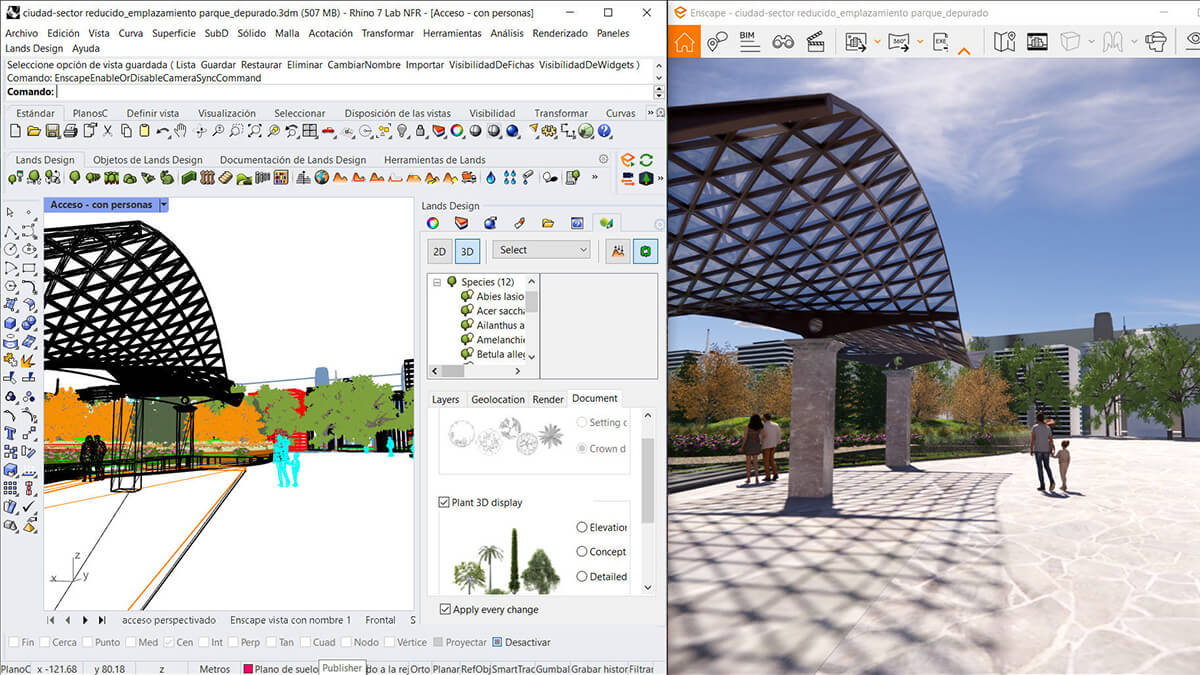Click the save diskette icon in Standard toolbar
The image size is (1200, 675).
pyautogui.click(x=52, y=131)
